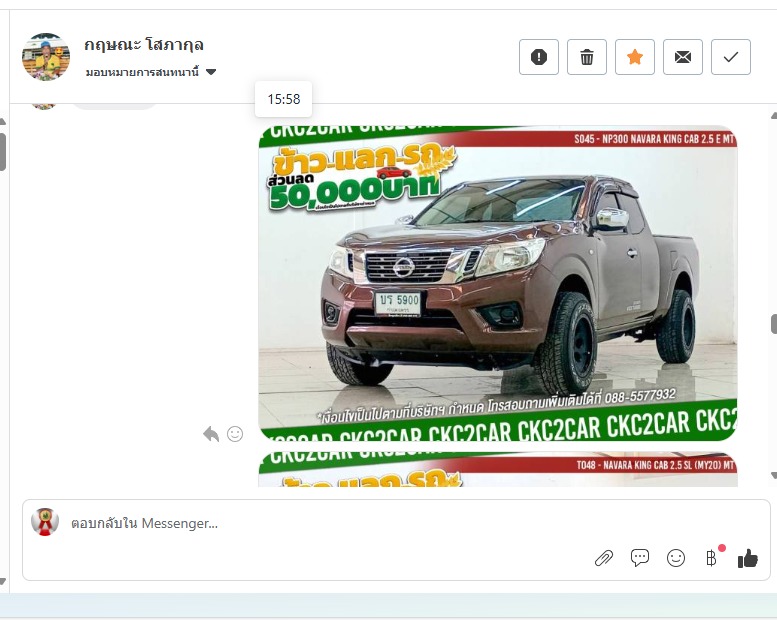
Task: Open the มอบหมายการสนทนานี้ assignment dropdown
Action: point(151,72)
